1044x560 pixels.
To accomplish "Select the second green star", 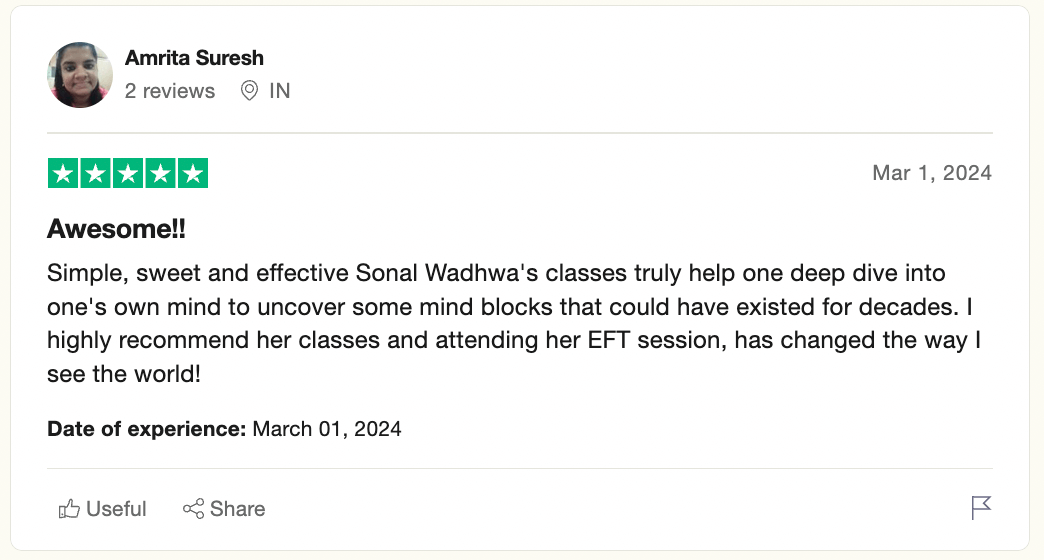I will (95, 173).
